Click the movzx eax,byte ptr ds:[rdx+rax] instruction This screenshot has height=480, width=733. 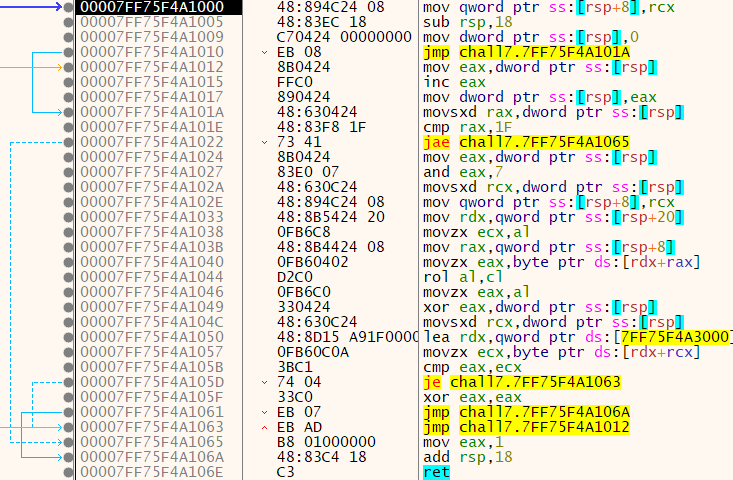[x=561, y=262]
